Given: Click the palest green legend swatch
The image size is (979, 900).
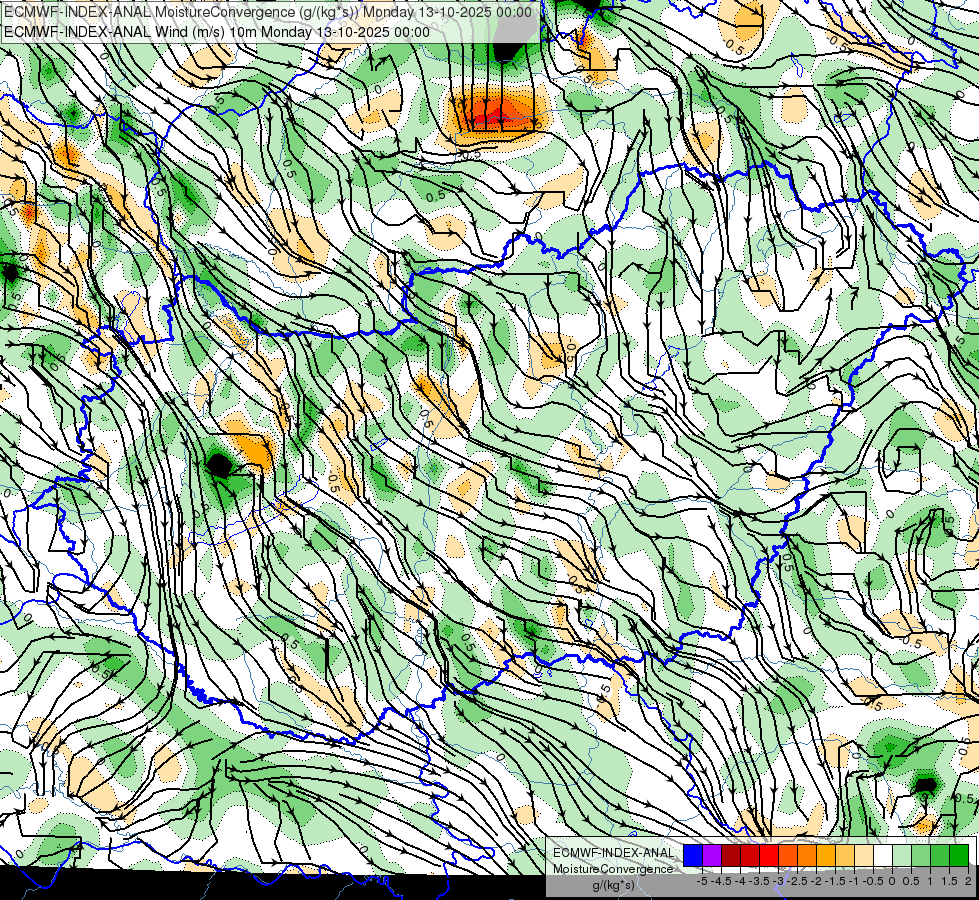Looking at the screenshot, I should point(902,856).
